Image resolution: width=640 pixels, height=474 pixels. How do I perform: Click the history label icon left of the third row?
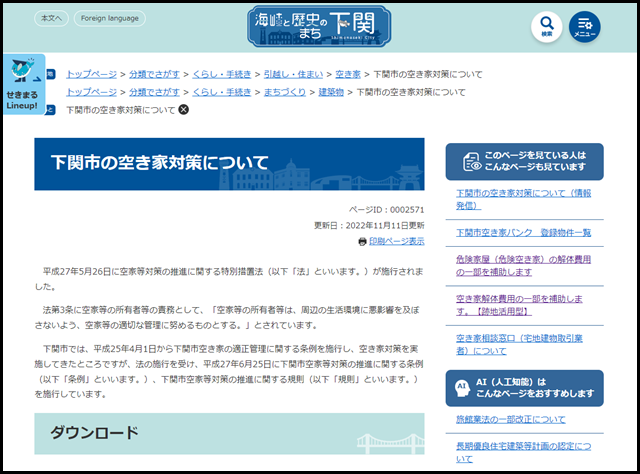point(51,110)
